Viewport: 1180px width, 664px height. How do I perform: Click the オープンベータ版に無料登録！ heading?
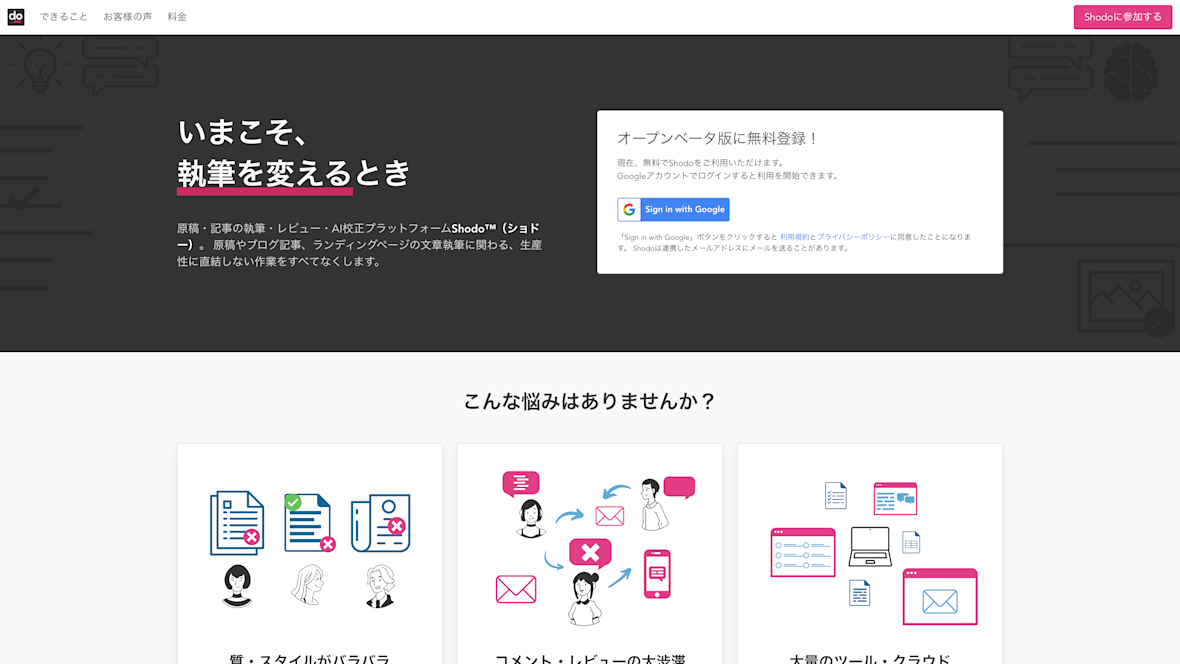pyautogui.click(x=718, y=139)
